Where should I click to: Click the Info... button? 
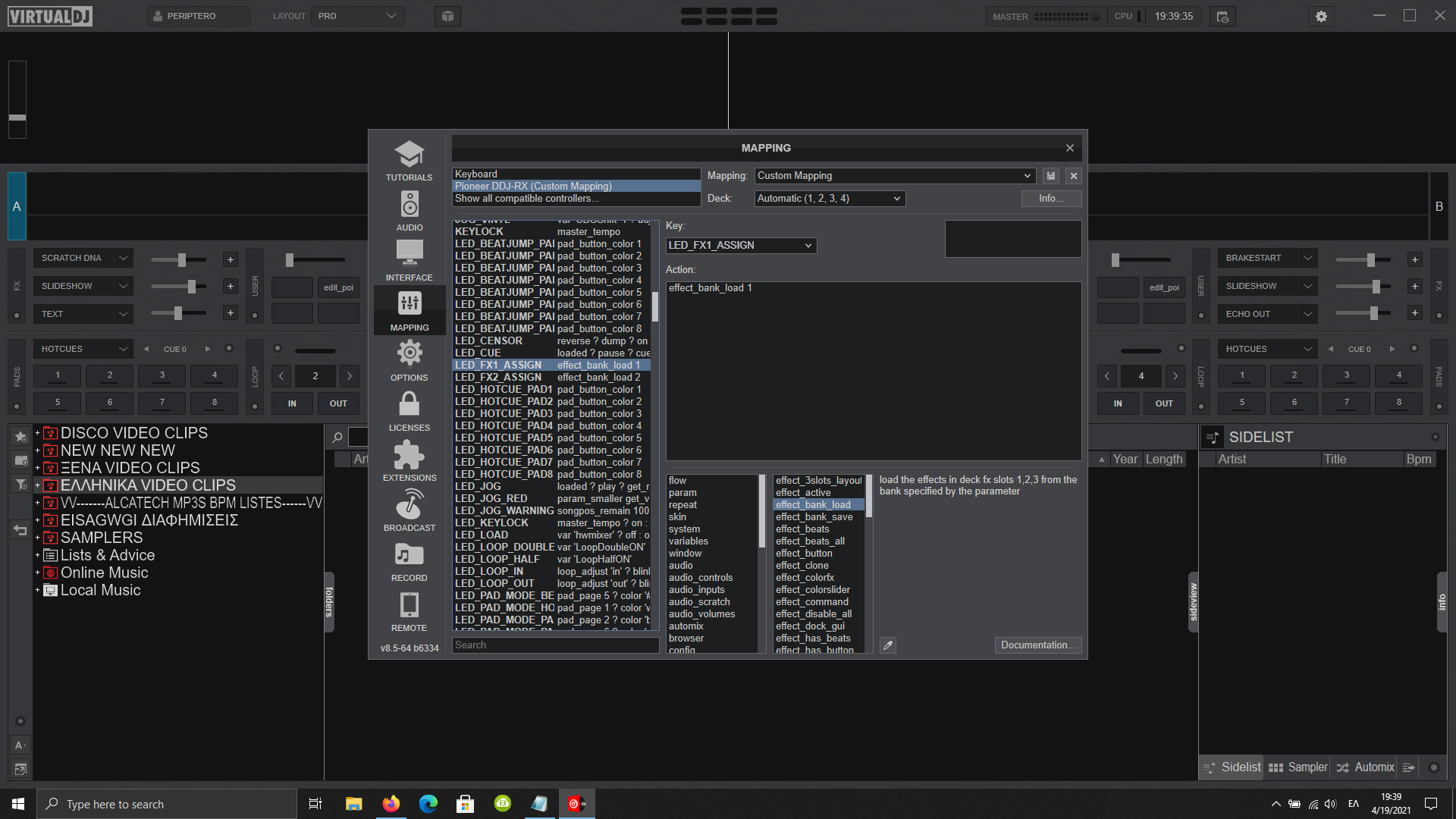[1051, 199]
